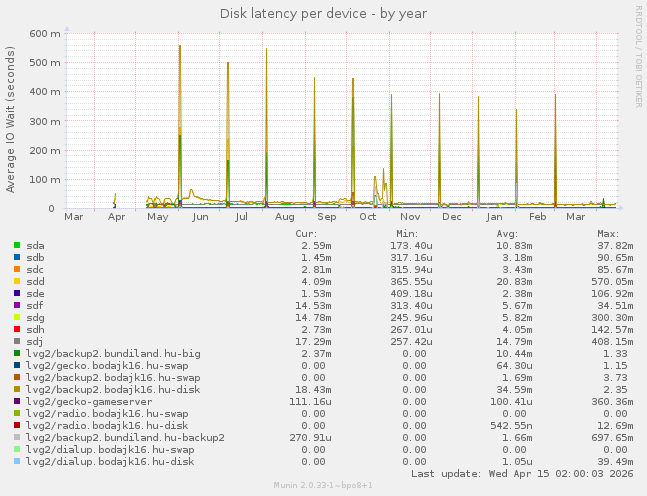This screenshot has width=647, height=496.
Task: Click the 'lvg2/gecko.bodajk16.hu-swap' legend label
Action: [107, 366]
